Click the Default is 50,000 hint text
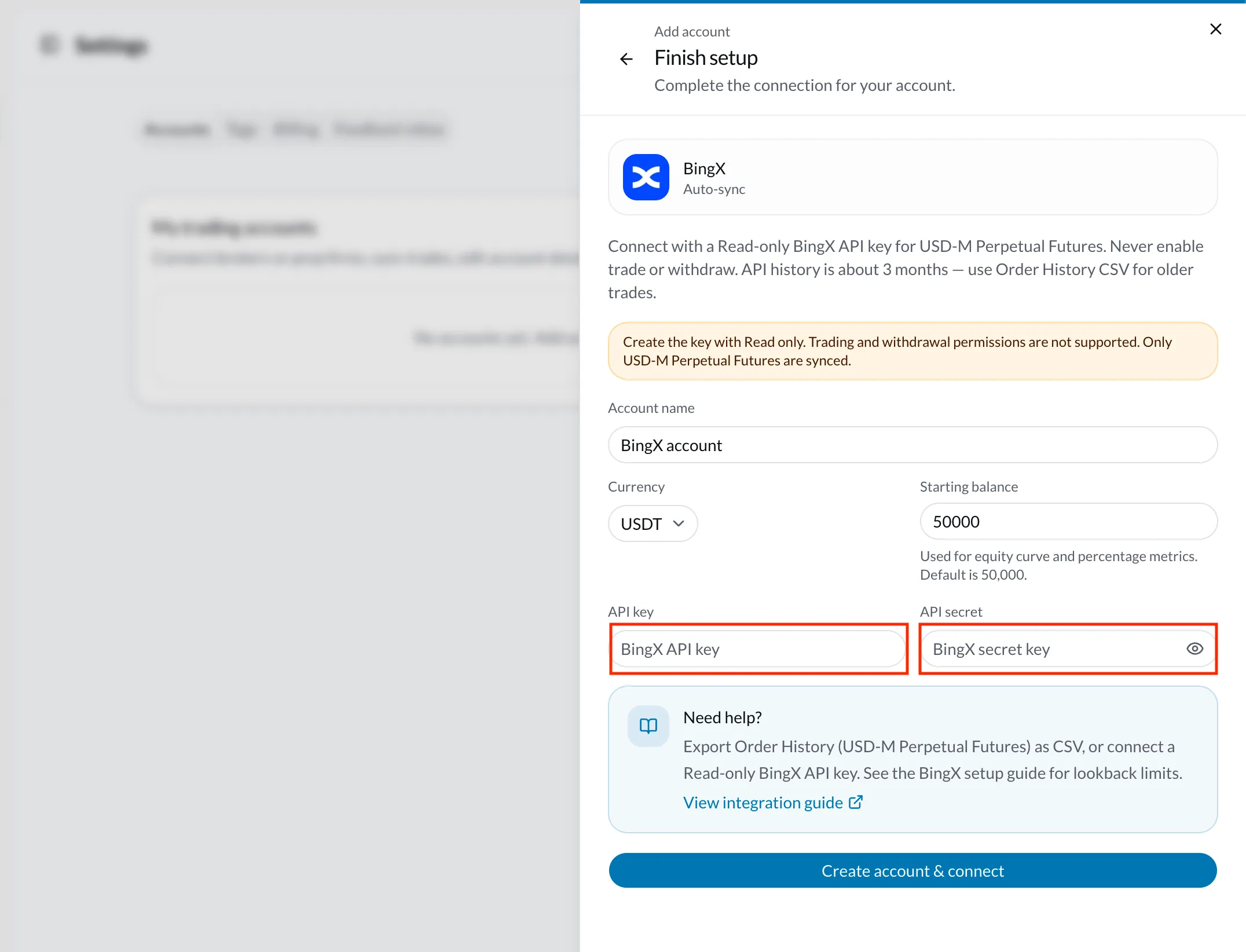1246x952 pixels. tap(973, 574)
